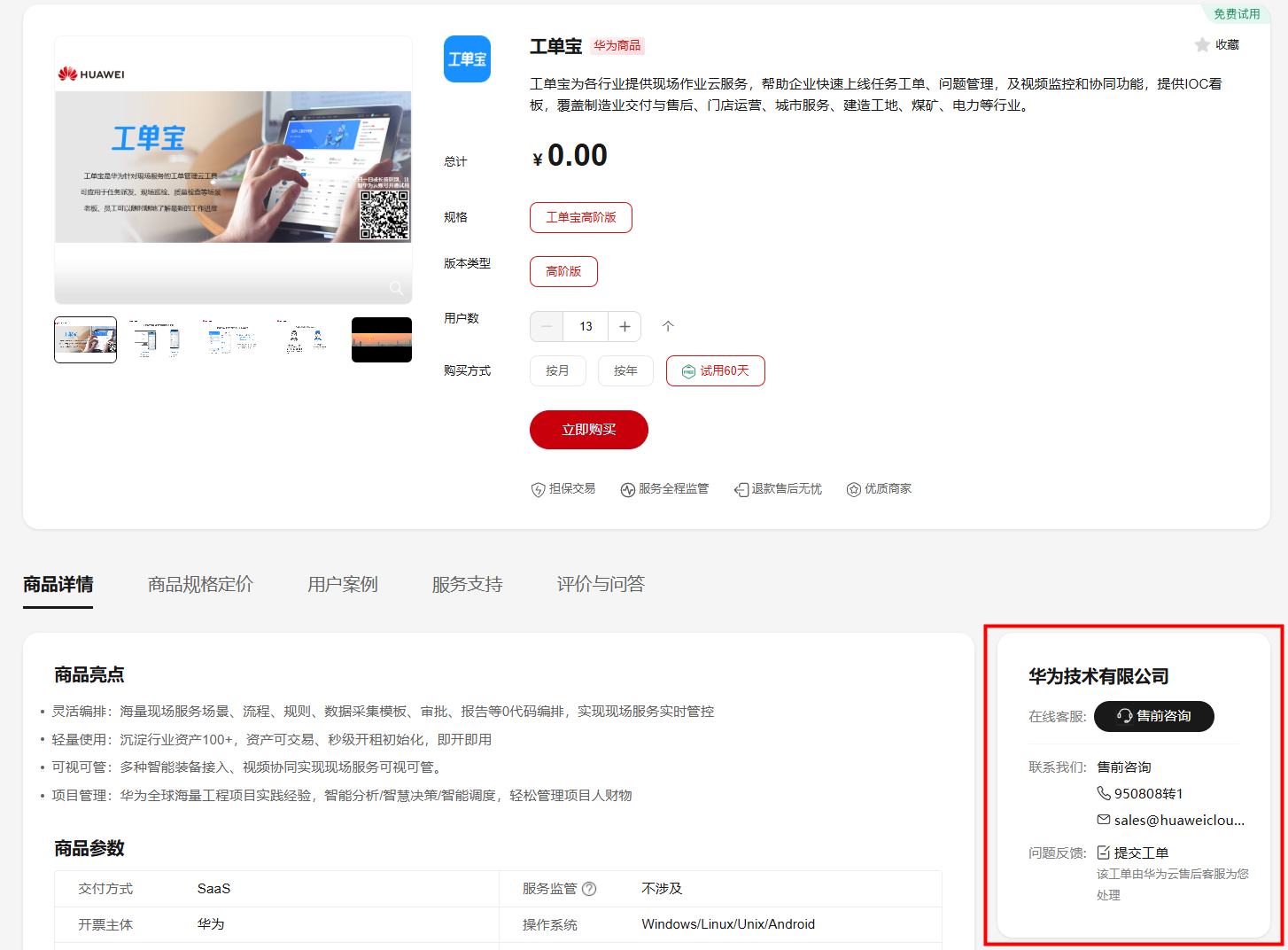
Task: Switch to the 用户案例 tab
Action: click(x=343, y=585)
